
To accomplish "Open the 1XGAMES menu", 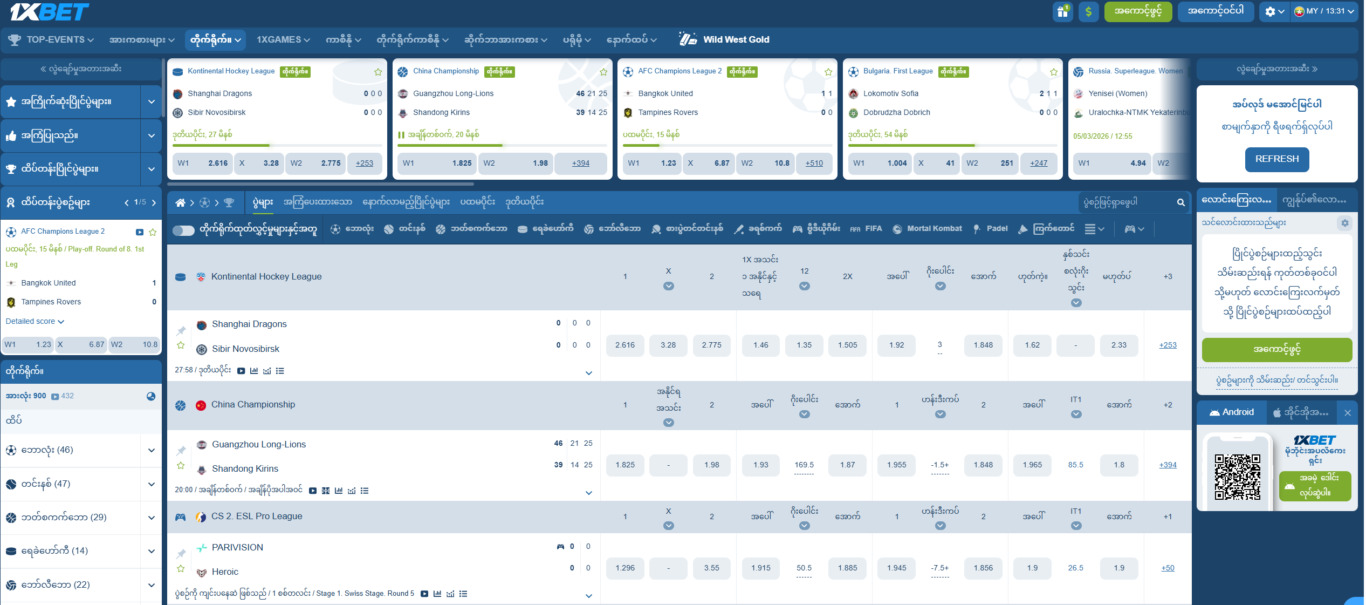I will pyautogui.click(x=284, y=40).
